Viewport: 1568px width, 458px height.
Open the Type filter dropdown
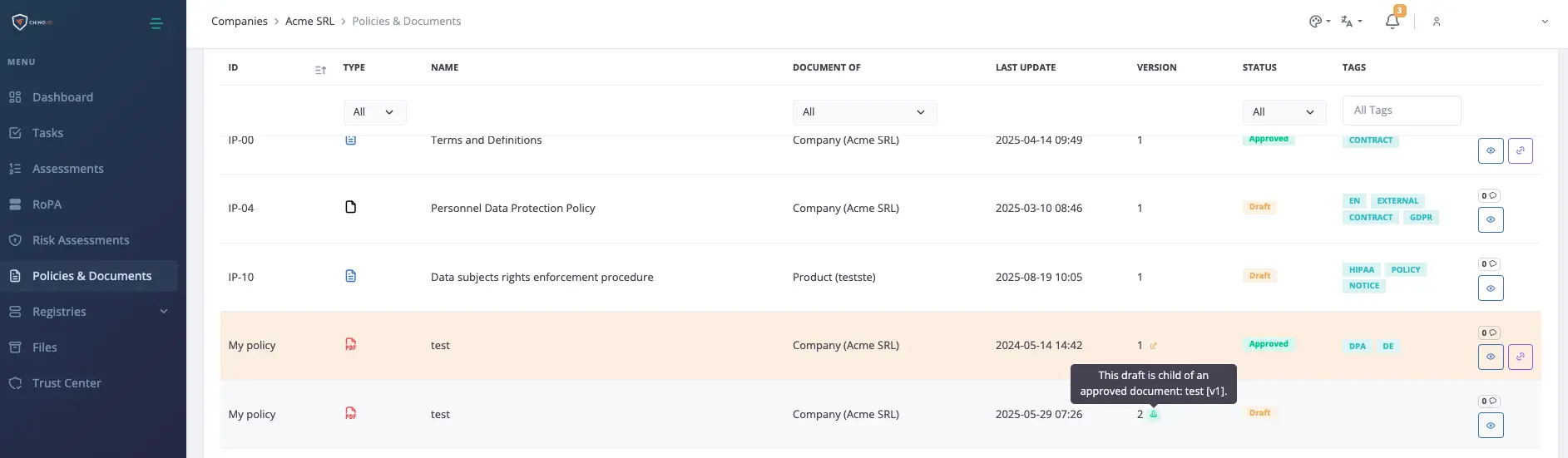(x=374, y=112)
